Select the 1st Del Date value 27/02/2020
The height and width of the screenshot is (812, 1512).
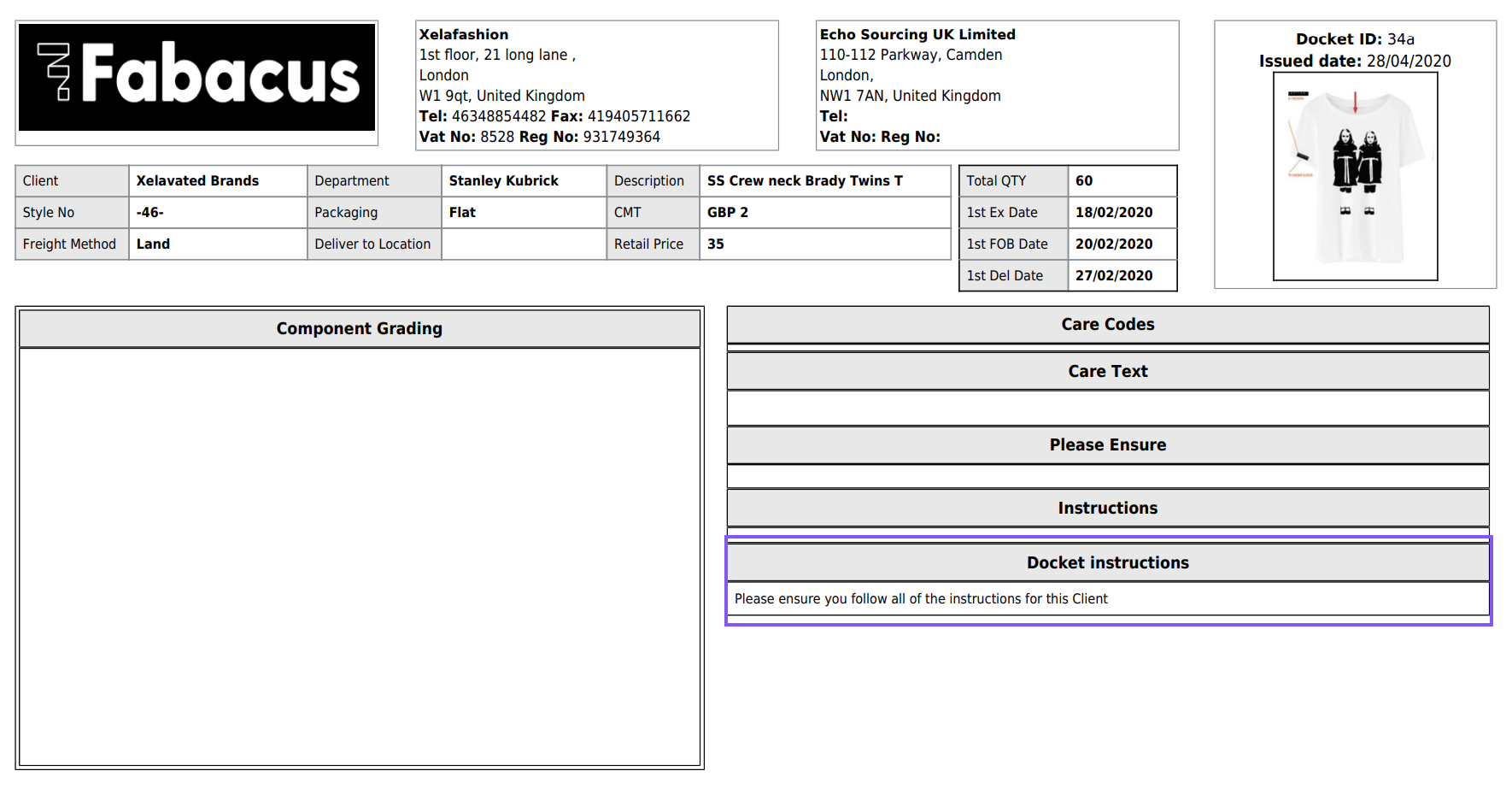[1113, 276]
